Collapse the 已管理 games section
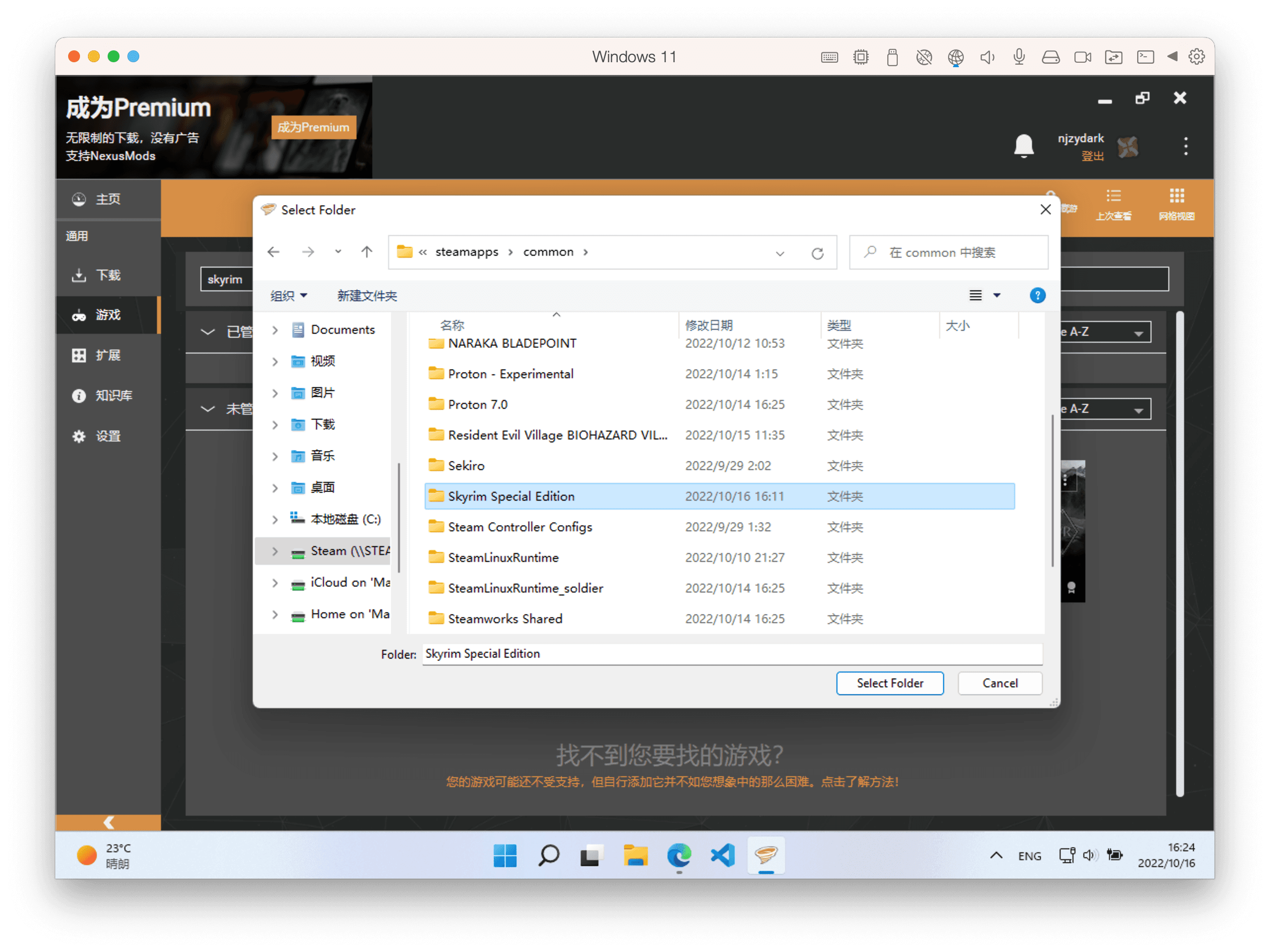1270x952 pixels. click(208, 332)
